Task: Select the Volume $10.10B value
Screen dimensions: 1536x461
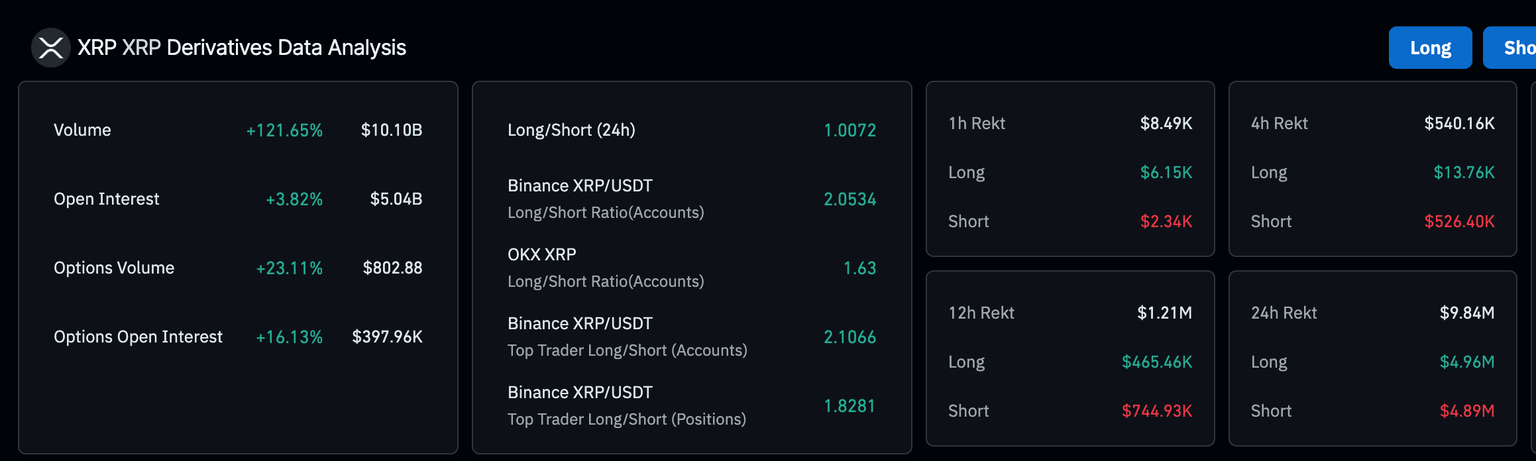Action: [391, 130]
